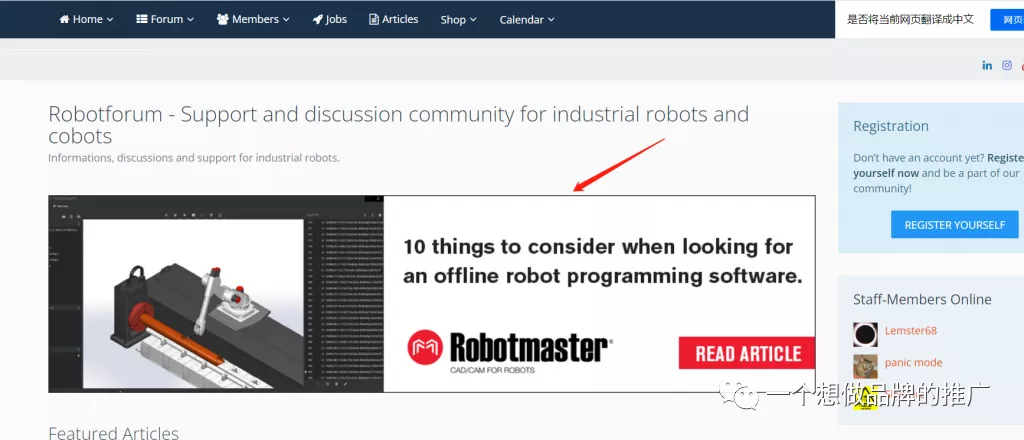Screen dimensions: 1024x440
Task: Click the list icon beside Forum
Action: coord(142,19)
